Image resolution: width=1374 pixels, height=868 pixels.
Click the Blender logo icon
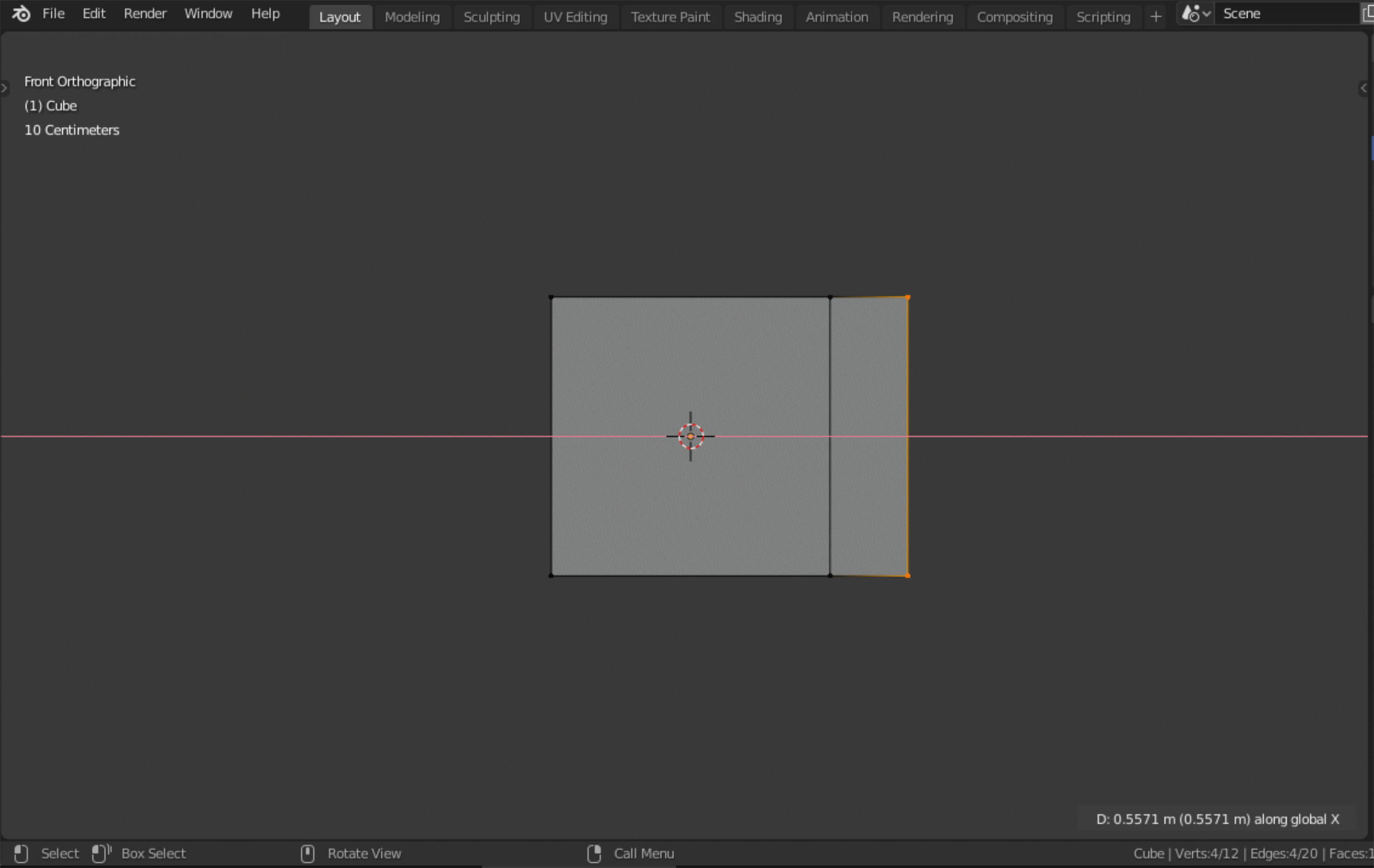[x=21, y=13]
